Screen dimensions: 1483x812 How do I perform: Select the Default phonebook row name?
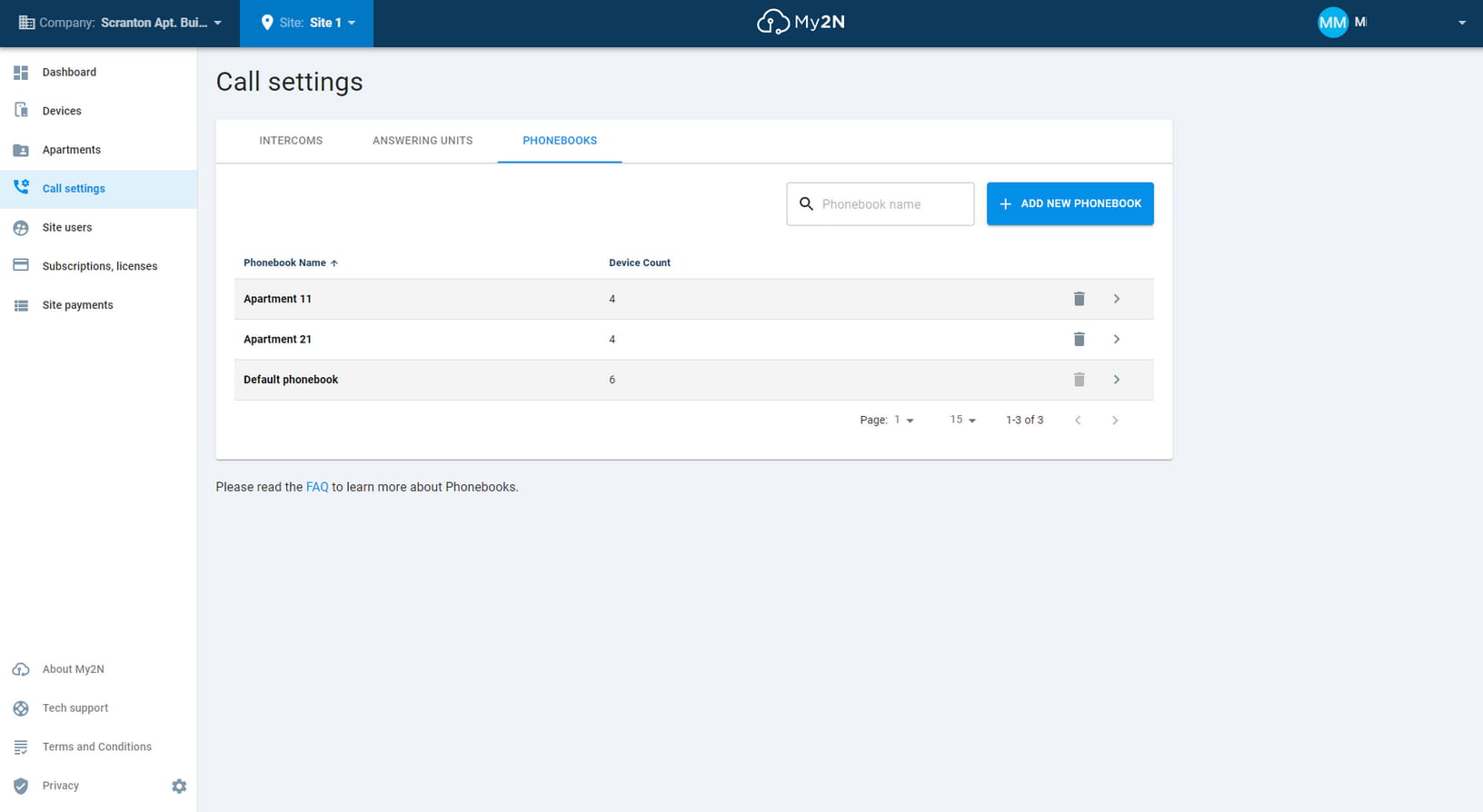pos(291,380)
